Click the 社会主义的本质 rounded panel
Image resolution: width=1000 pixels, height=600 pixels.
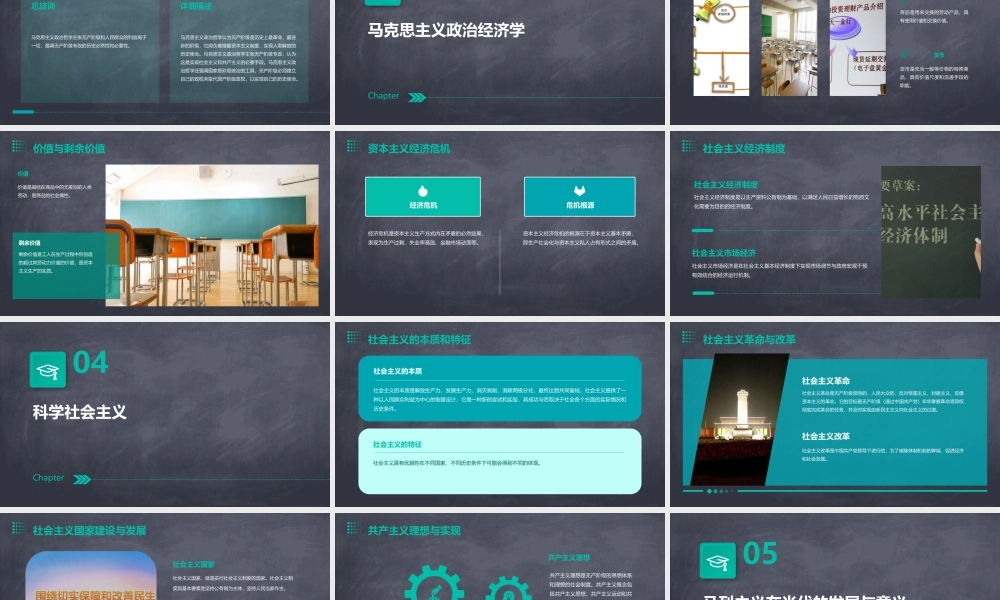tap(500, 388)
